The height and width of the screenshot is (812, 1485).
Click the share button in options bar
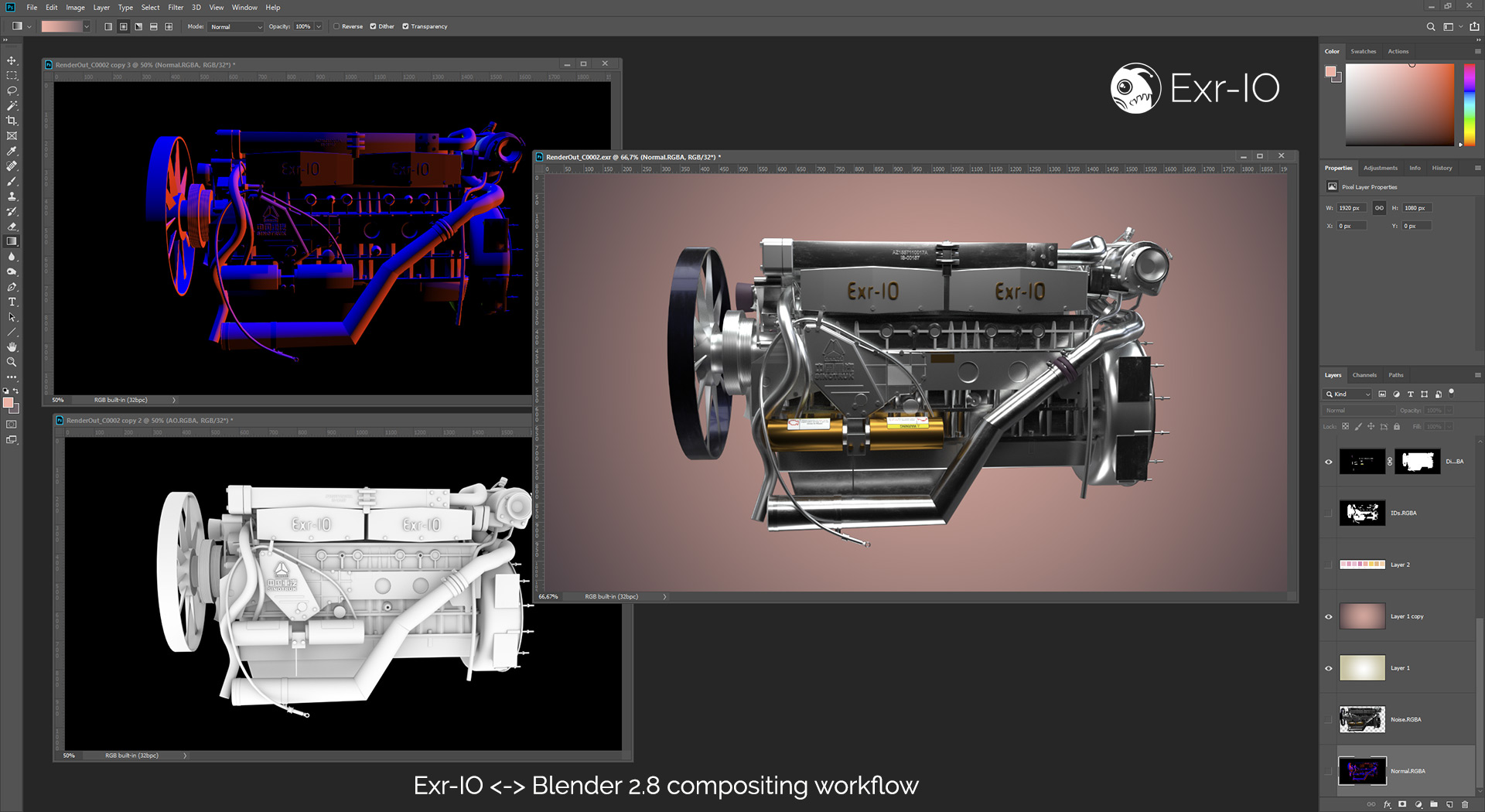1474,26
